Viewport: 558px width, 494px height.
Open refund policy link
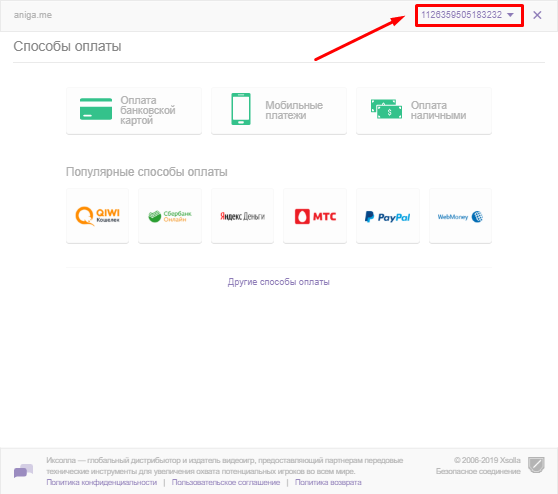[328, 482]
